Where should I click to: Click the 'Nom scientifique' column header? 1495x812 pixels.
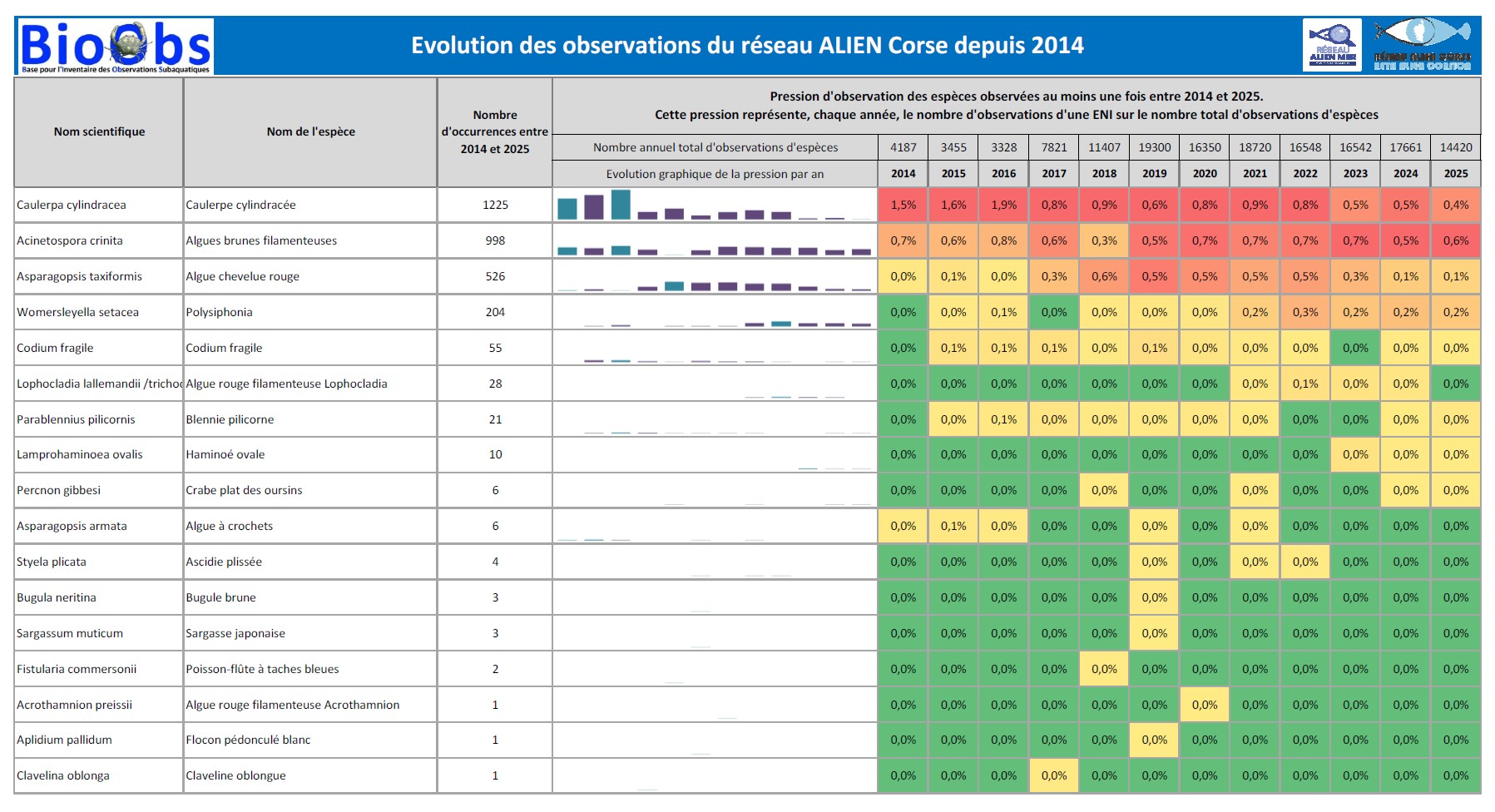99,131
